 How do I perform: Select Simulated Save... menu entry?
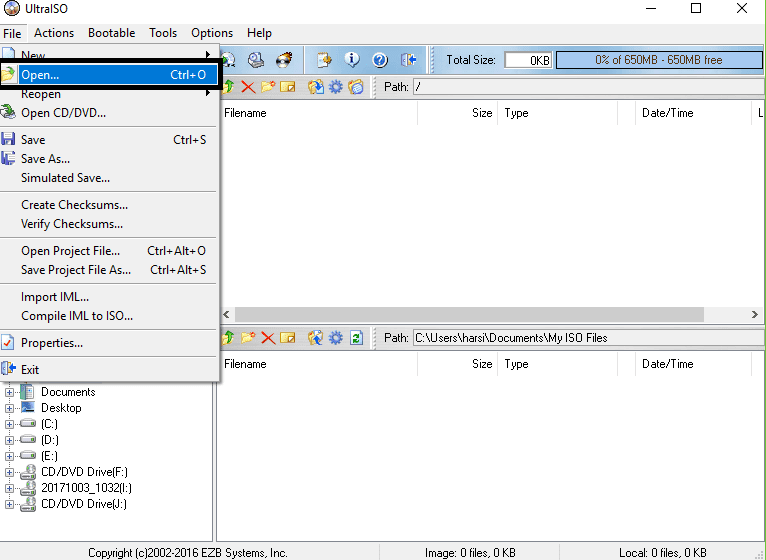(x=109, y=178)
